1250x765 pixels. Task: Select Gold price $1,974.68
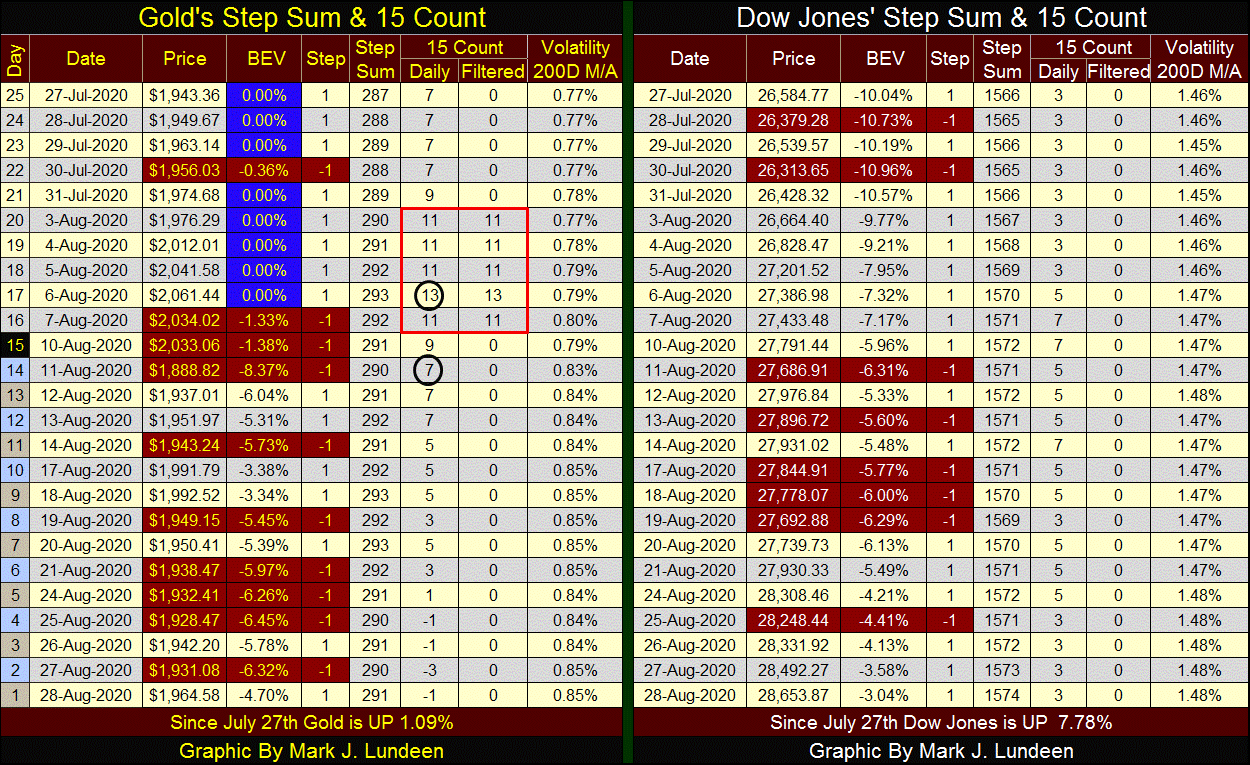pyautogui.click(x=185, y=196)
